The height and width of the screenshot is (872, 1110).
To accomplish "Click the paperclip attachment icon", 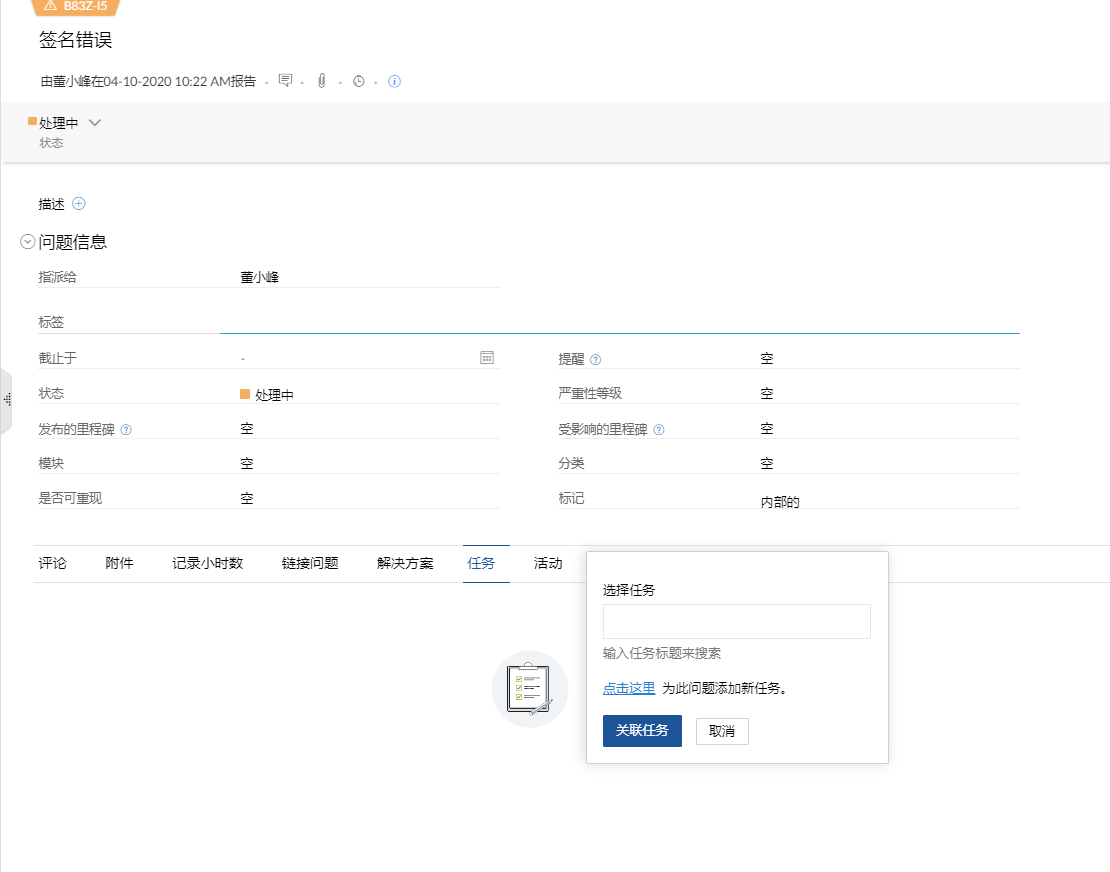I will click(x=321, y=81).
